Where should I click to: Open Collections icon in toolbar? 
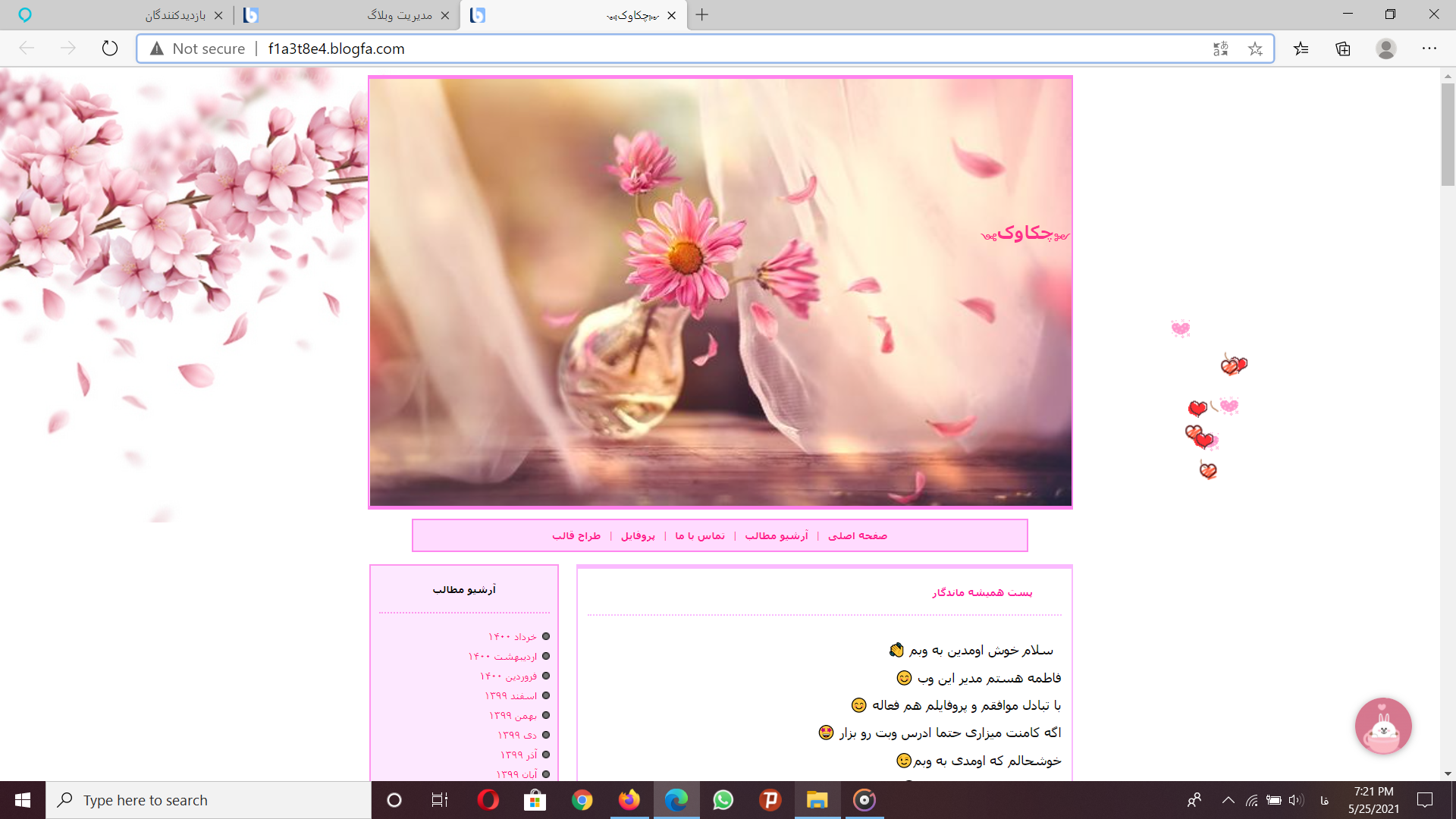click(x=1343, y=49)
